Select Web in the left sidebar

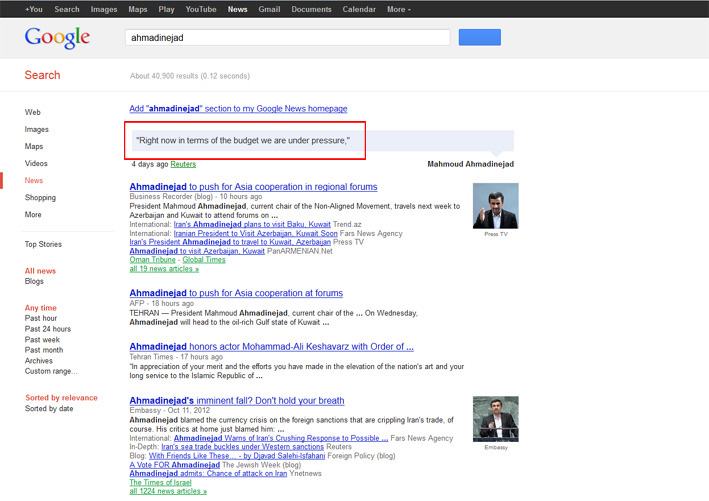click(33, 112)
